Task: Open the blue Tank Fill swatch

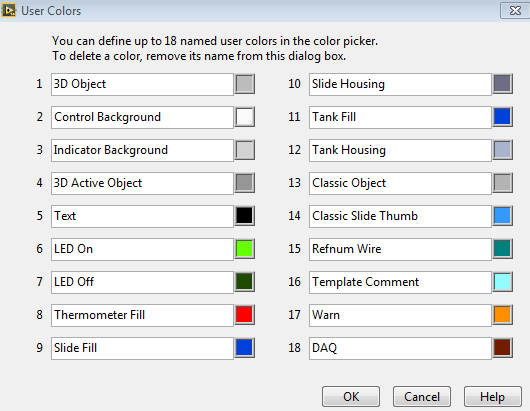Action: (x=502, y=117)
